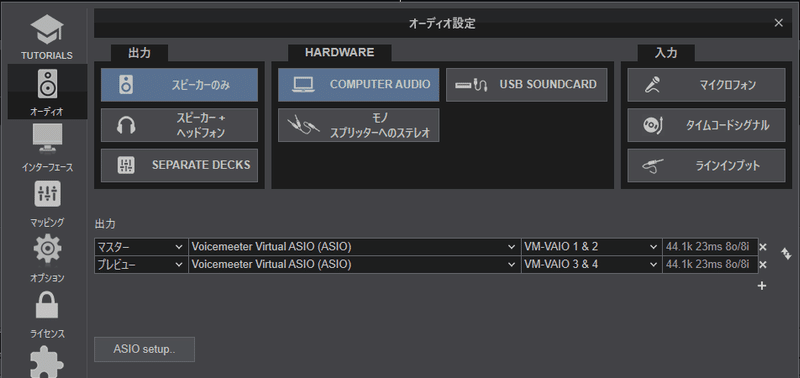
Task: Click master row 44.1k 23ms 8o/8i info
Action: (710, 247)
